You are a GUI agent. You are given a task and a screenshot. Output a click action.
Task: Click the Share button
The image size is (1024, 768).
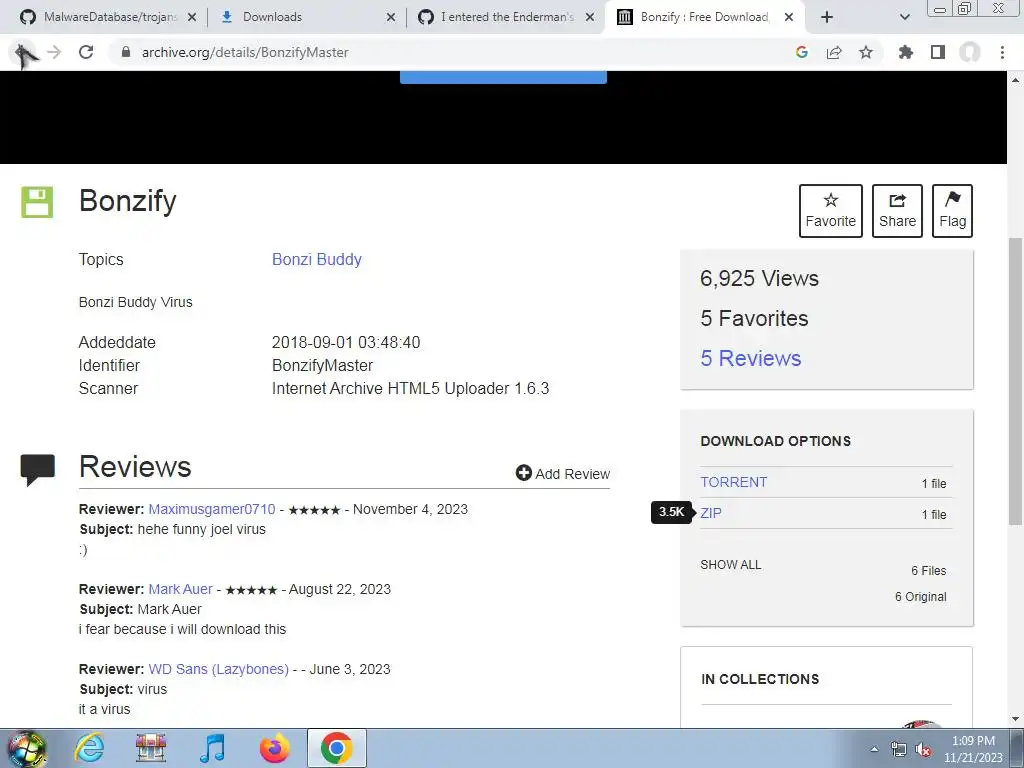coord(897,211)
